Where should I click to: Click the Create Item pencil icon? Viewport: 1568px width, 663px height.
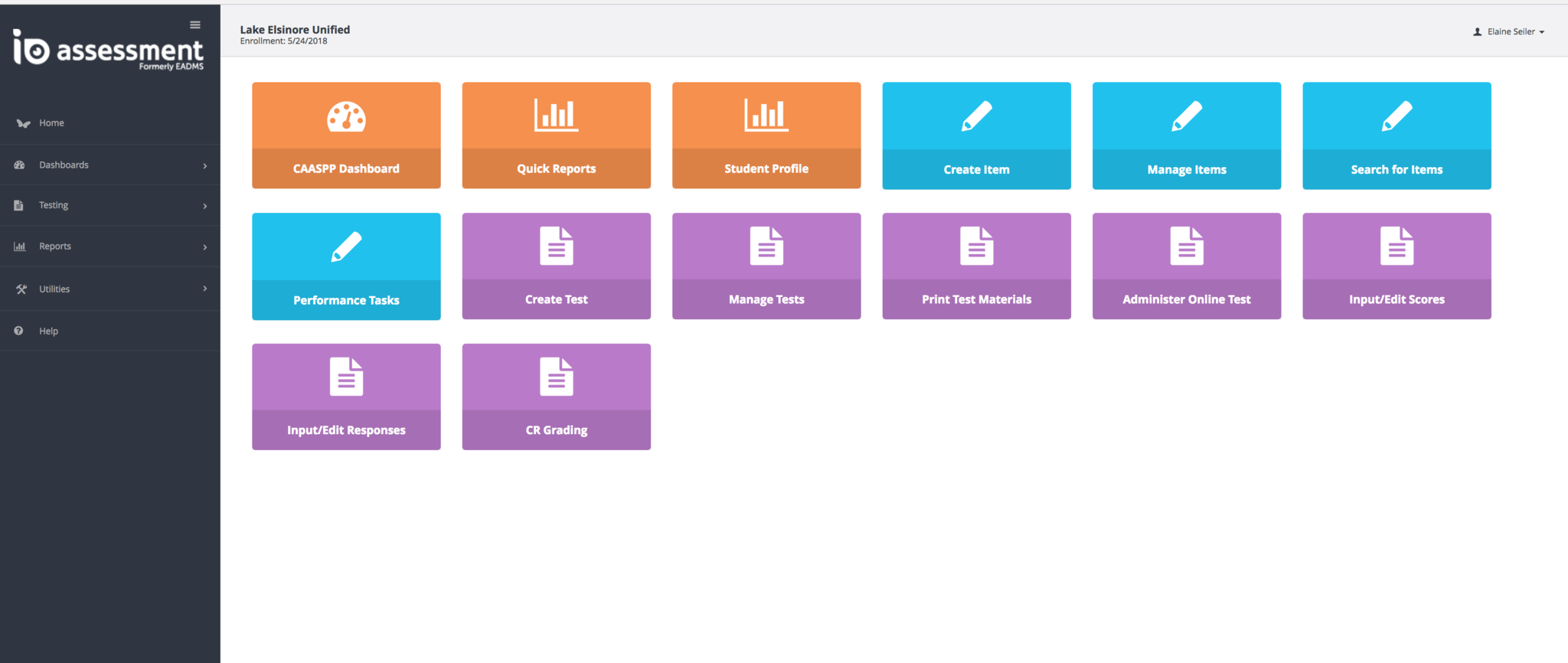976,116
